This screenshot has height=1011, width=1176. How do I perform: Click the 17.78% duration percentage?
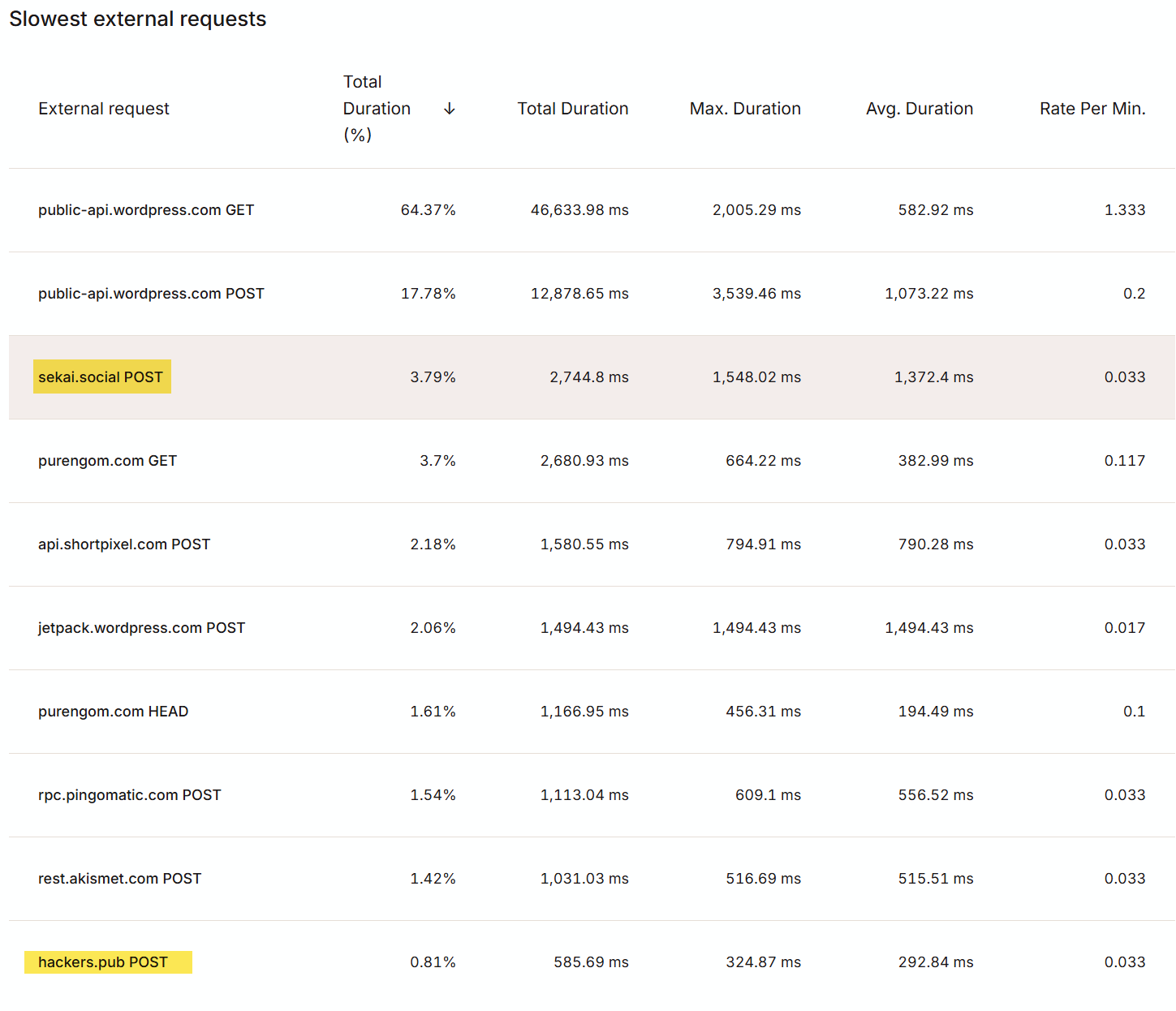429,294
